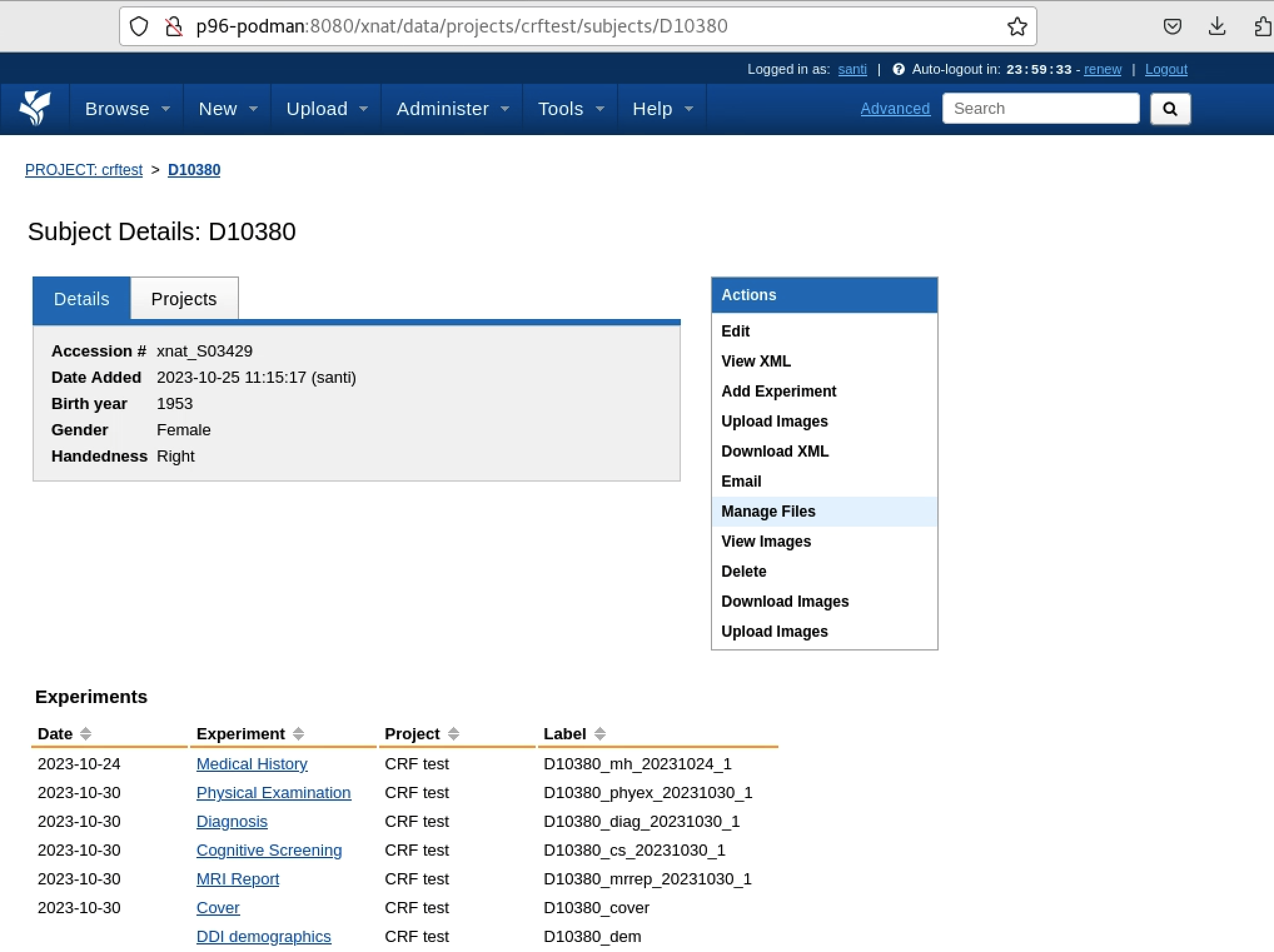Screen dimensions: 1274x952
Task: Open the Administer menu
Action: [451, 108]
